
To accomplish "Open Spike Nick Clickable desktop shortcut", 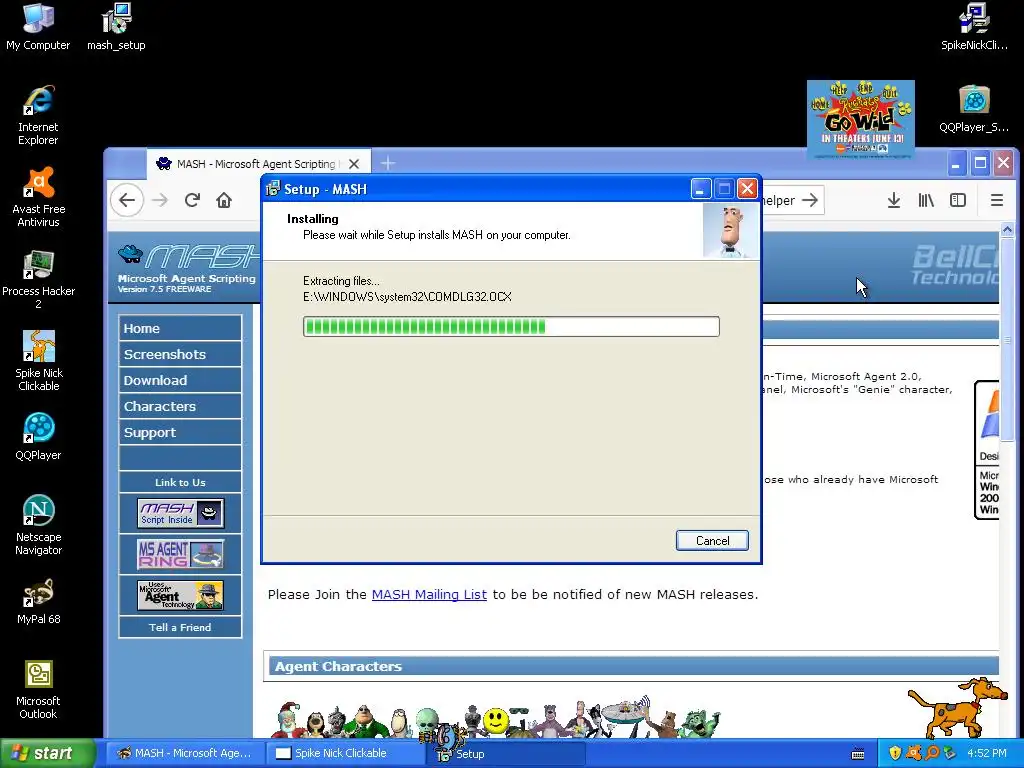I will tap(38, 361).
